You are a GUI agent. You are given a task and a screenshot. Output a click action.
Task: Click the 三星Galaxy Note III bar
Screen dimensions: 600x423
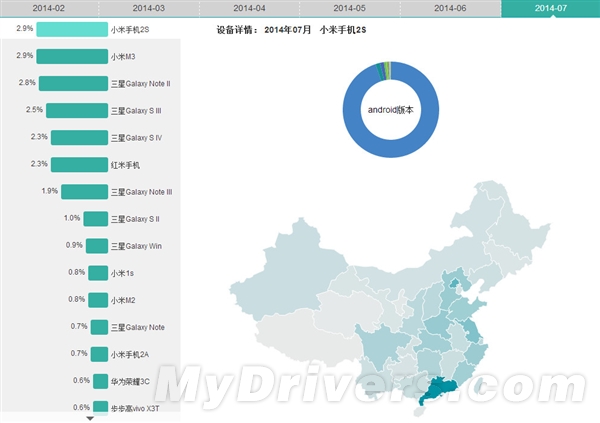(x=84, y=192)
